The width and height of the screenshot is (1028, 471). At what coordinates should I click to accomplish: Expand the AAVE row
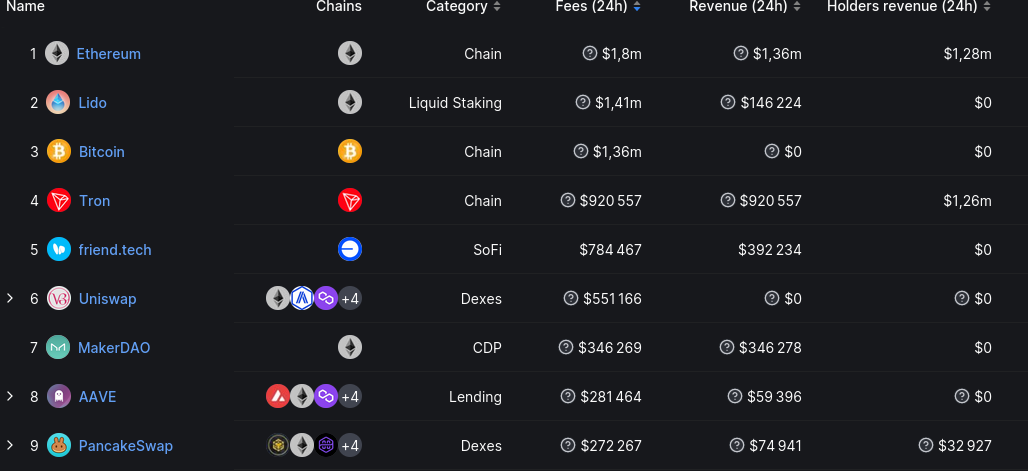(x=10, y=397)
